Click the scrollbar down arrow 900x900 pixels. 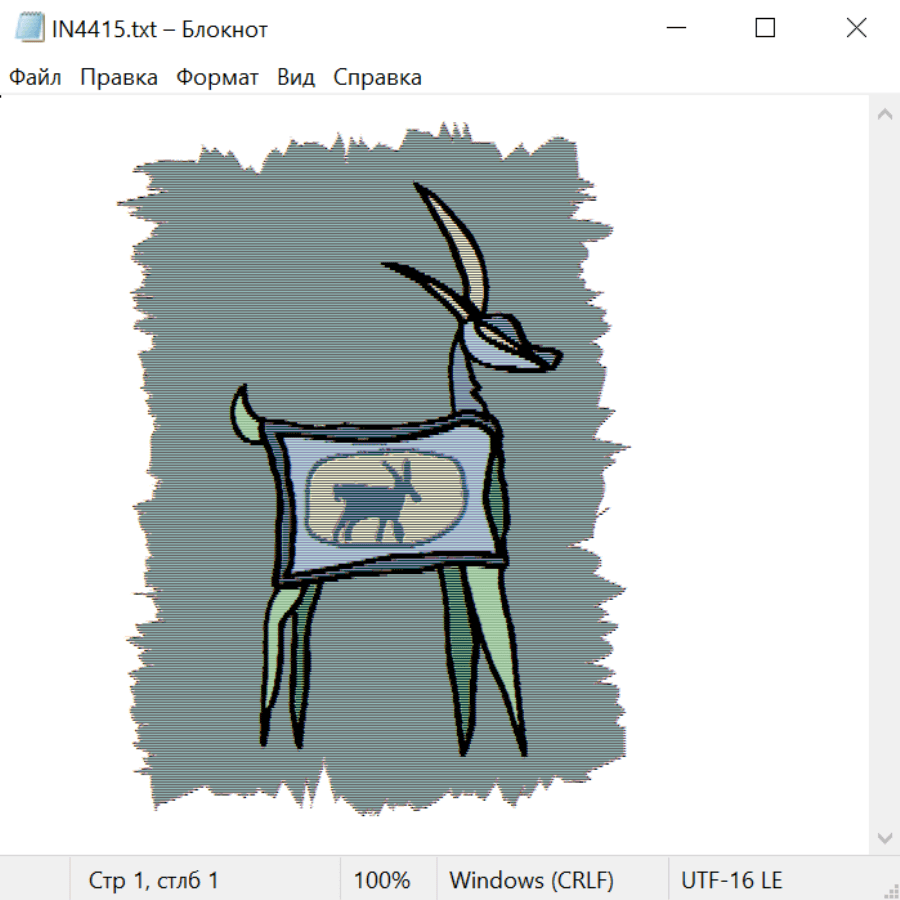(884, 836)
